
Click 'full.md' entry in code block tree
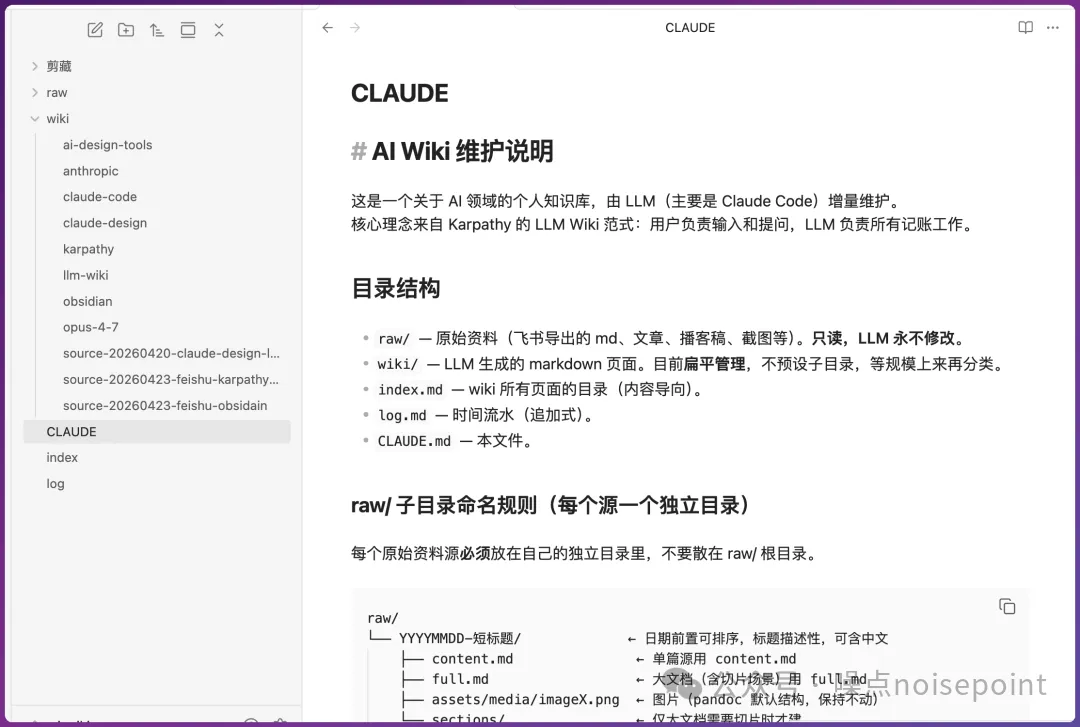click(460, 679)
